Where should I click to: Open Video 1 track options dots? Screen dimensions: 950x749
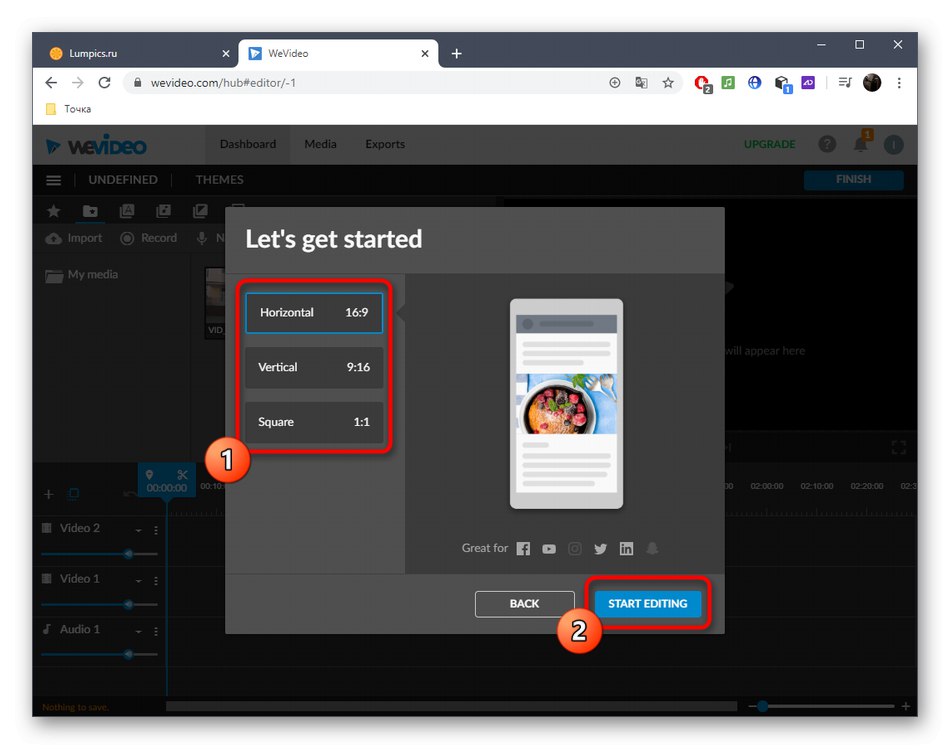[156, 581]
